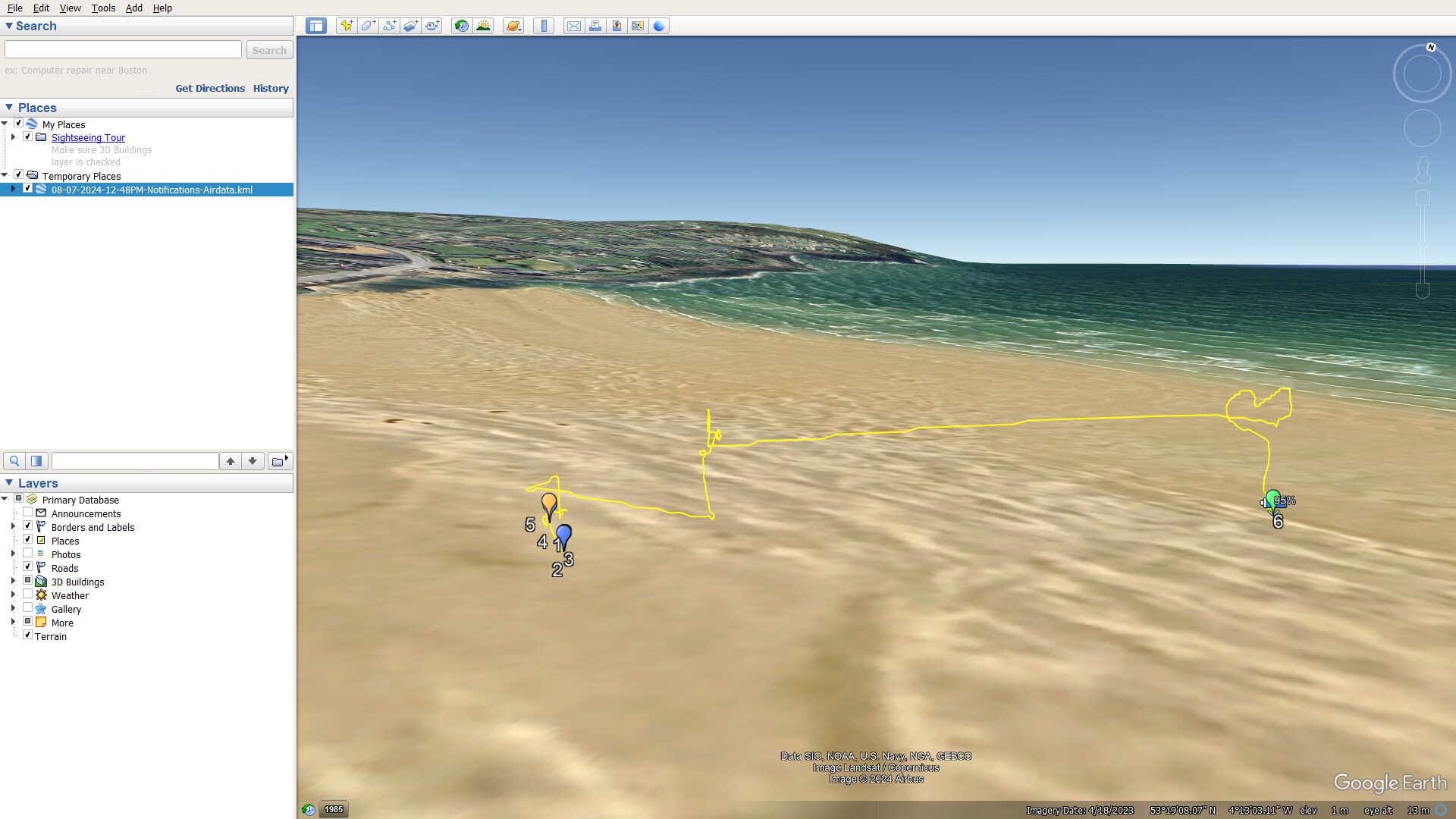This screenshot has width=1456, height=819.
Task: Select the Add Path tool
Action: (389, 26)
